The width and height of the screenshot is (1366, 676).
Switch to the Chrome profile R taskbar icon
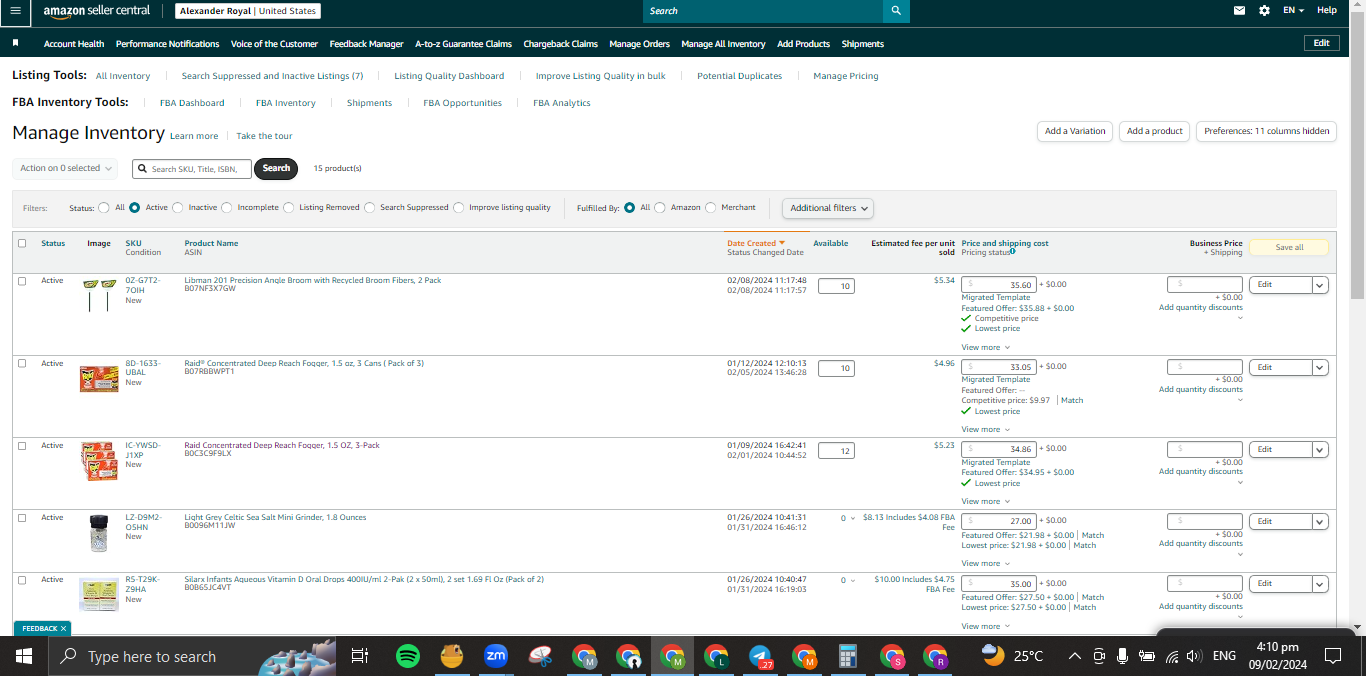(935, 656)
